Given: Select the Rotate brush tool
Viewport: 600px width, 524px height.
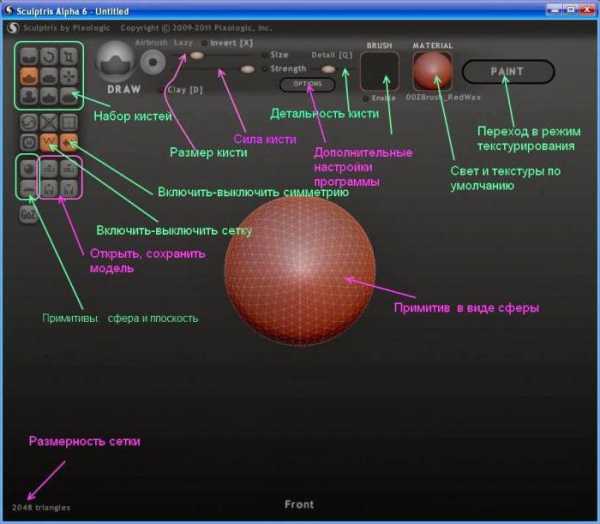Looking at the screenshot, I should pos(49,57).
